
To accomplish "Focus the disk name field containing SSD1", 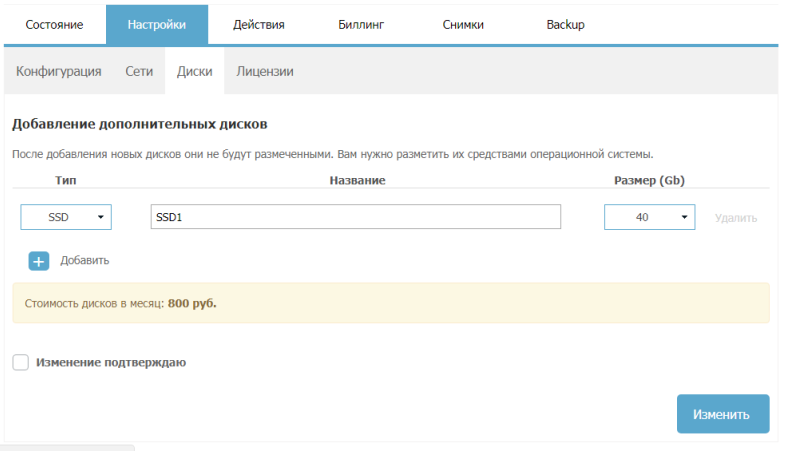I will click(355, 217).
